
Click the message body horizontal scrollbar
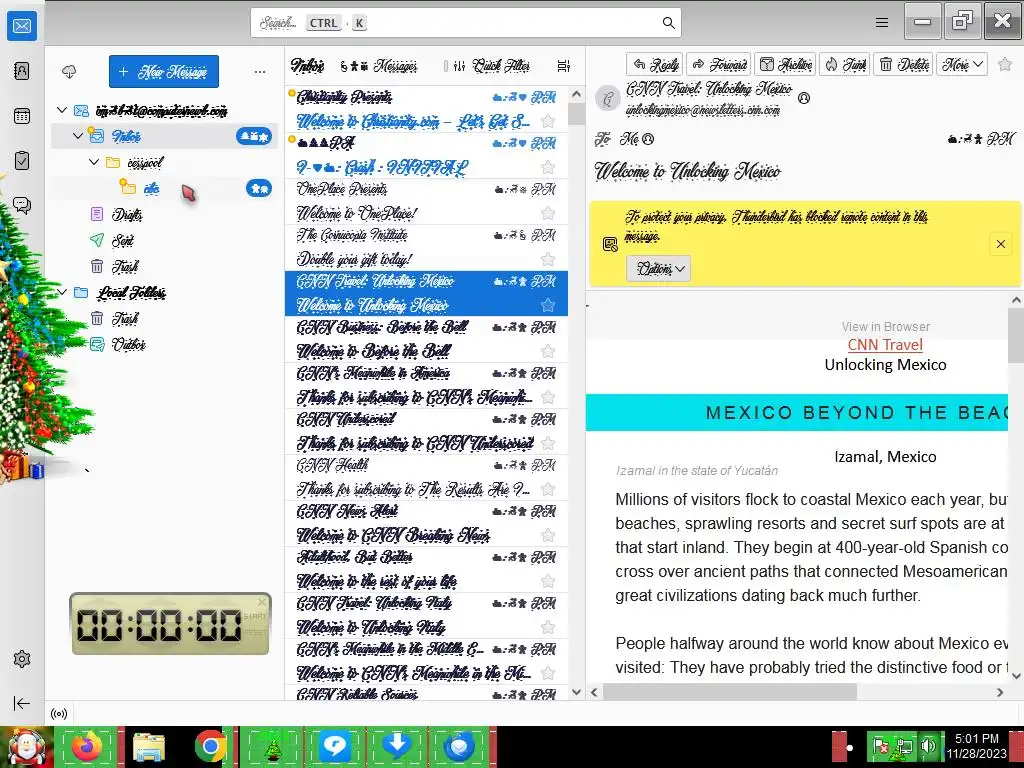729,692
